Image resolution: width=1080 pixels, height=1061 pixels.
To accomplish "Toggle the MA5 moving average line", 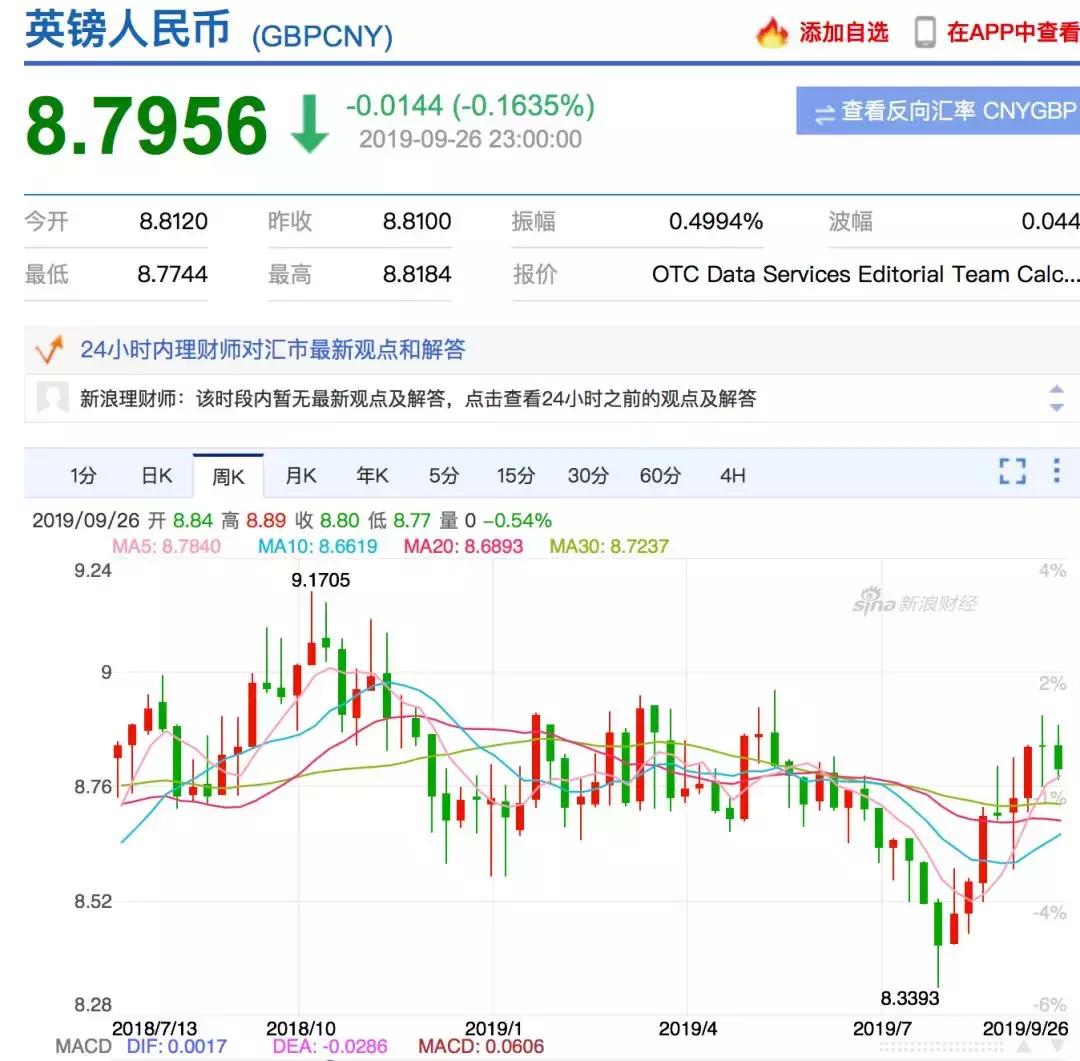I will click(x=166, y=548).
